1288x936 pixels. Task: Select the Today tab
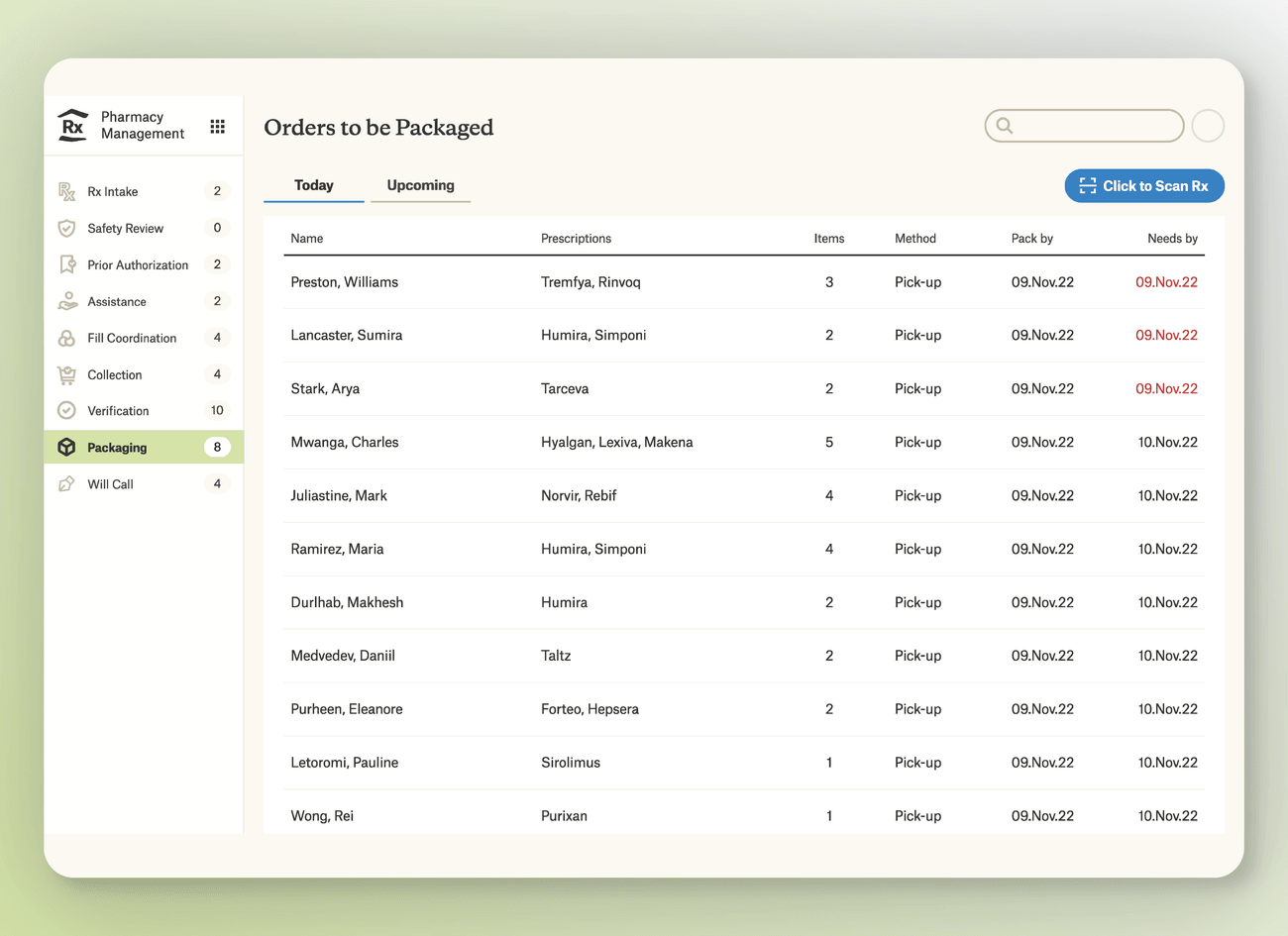tap(313, 185)
